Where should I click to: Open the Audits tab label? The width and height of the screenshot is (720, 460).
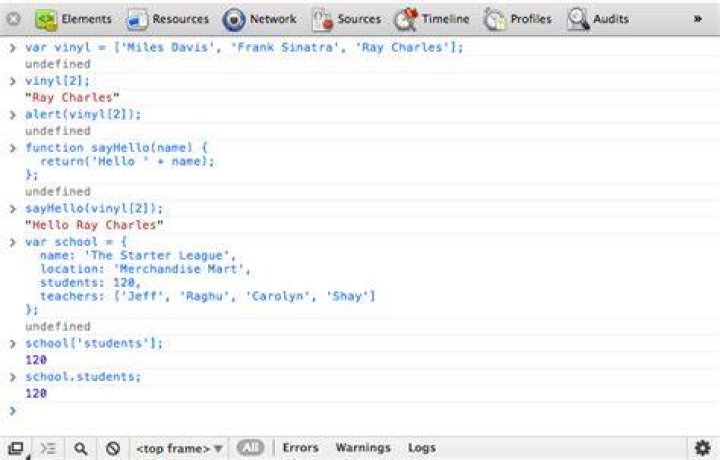[x=611, y=19]
